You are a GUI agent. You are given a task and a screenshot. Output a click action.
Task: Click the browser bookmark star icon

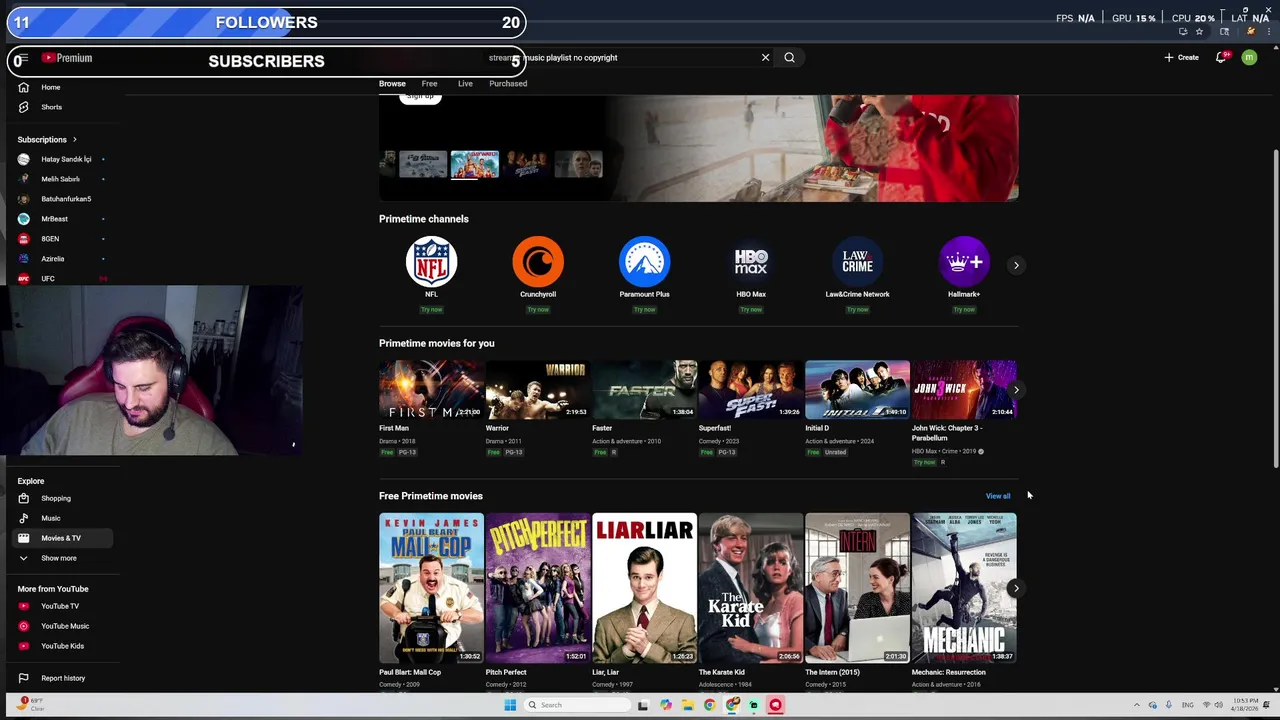1199,31
